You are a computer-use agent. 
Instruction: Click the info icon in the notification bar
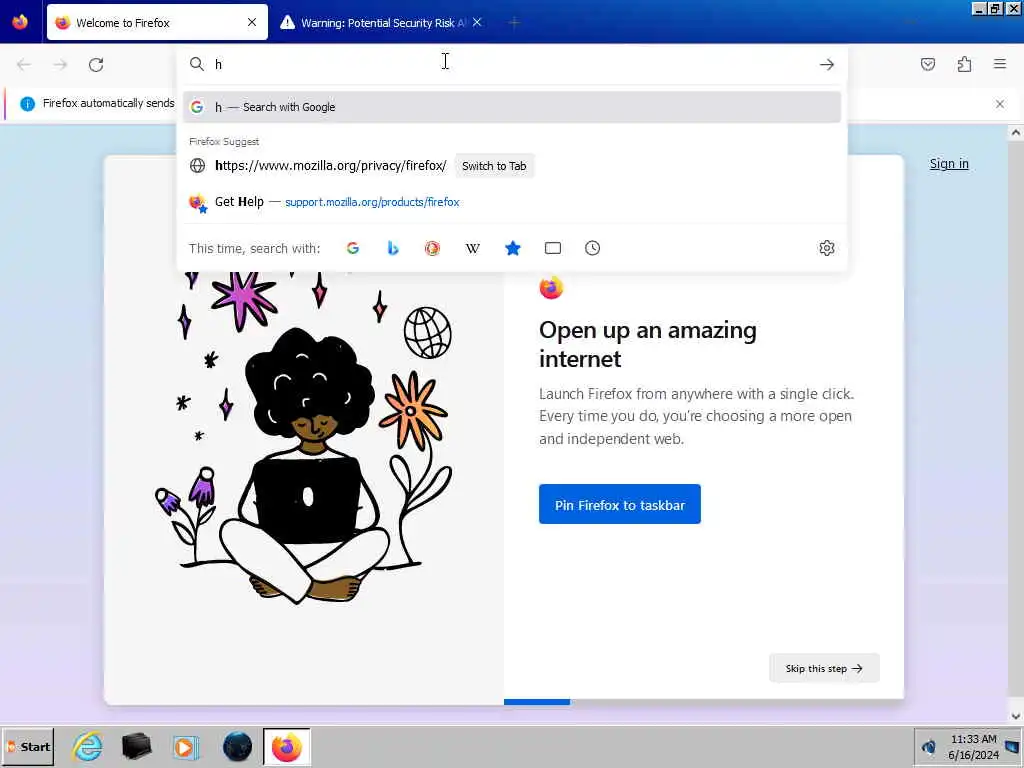pos(27,104)
